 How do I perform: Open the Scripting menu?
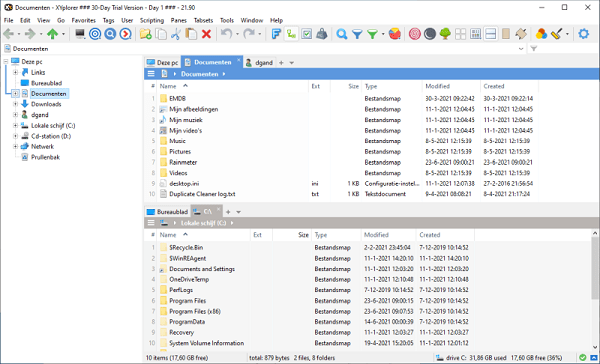(x=152, y=20)
